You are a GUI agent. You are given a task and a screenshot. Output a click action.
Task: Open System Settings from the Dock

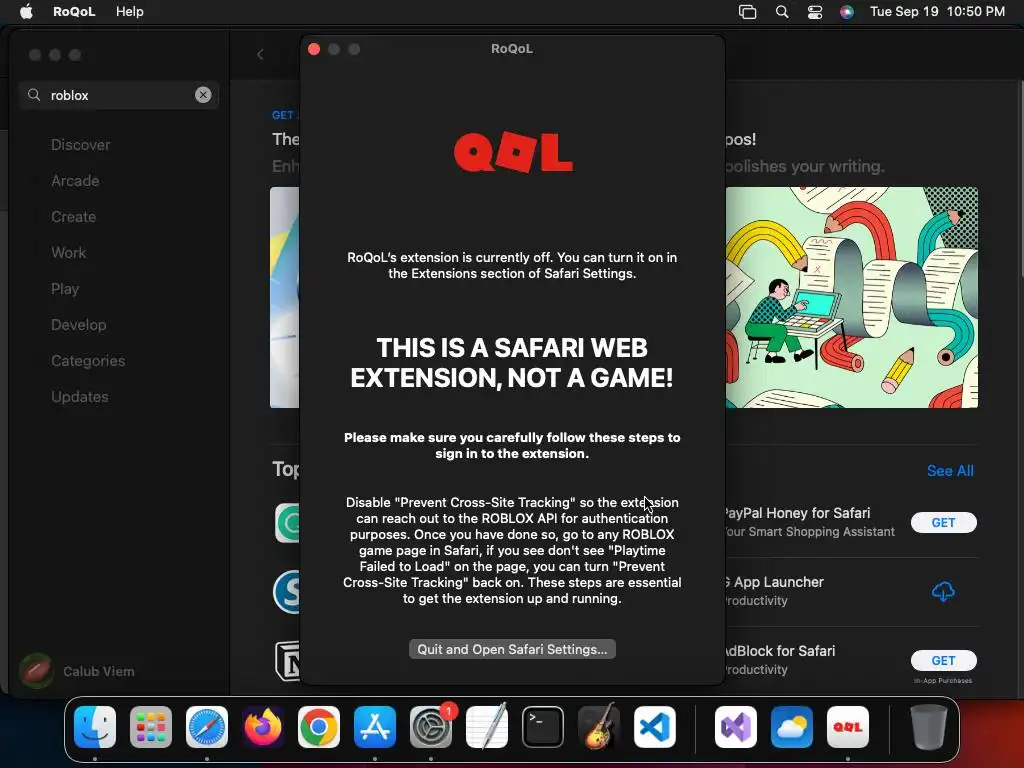tap(431, 727)
